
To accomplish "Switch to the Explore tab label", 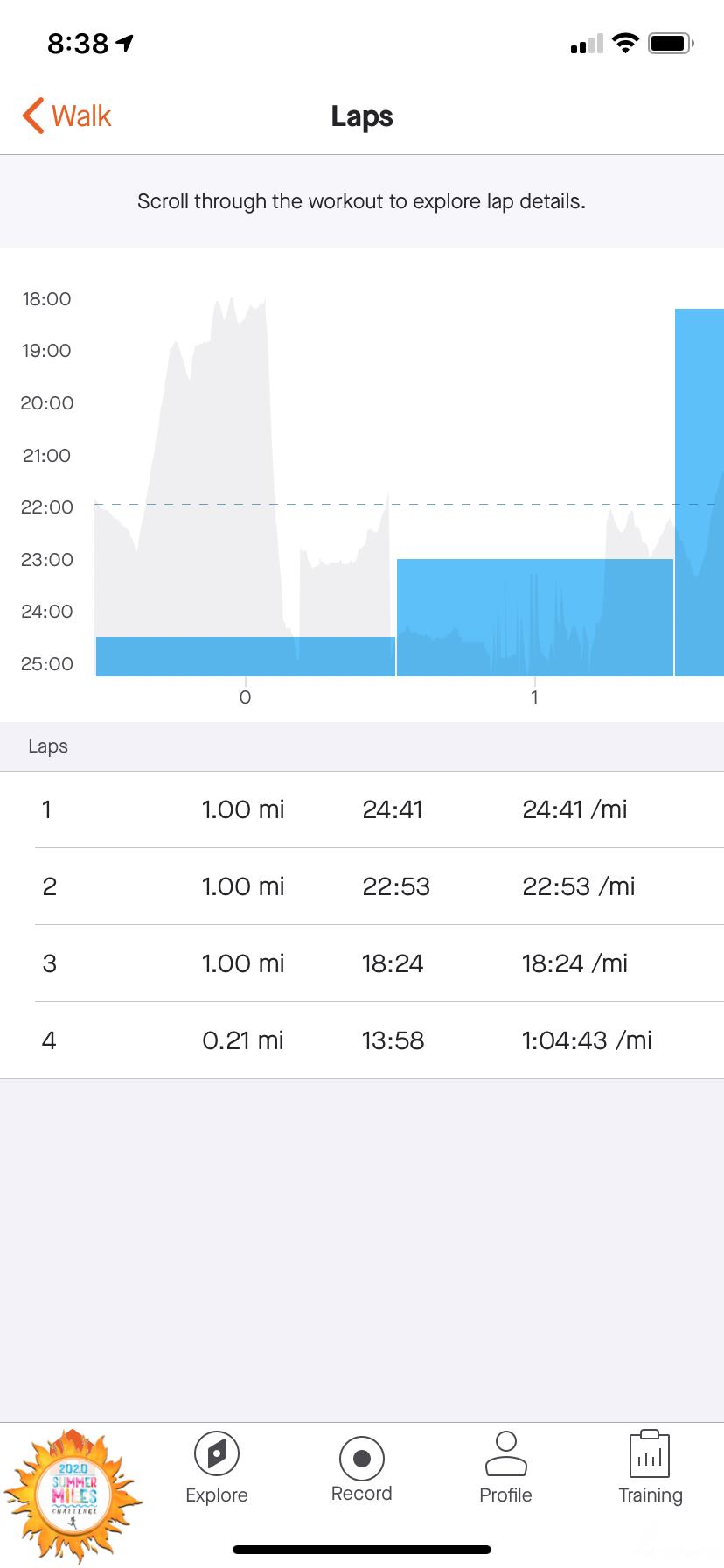I will pyautogui.click(x=217, y=1495).
